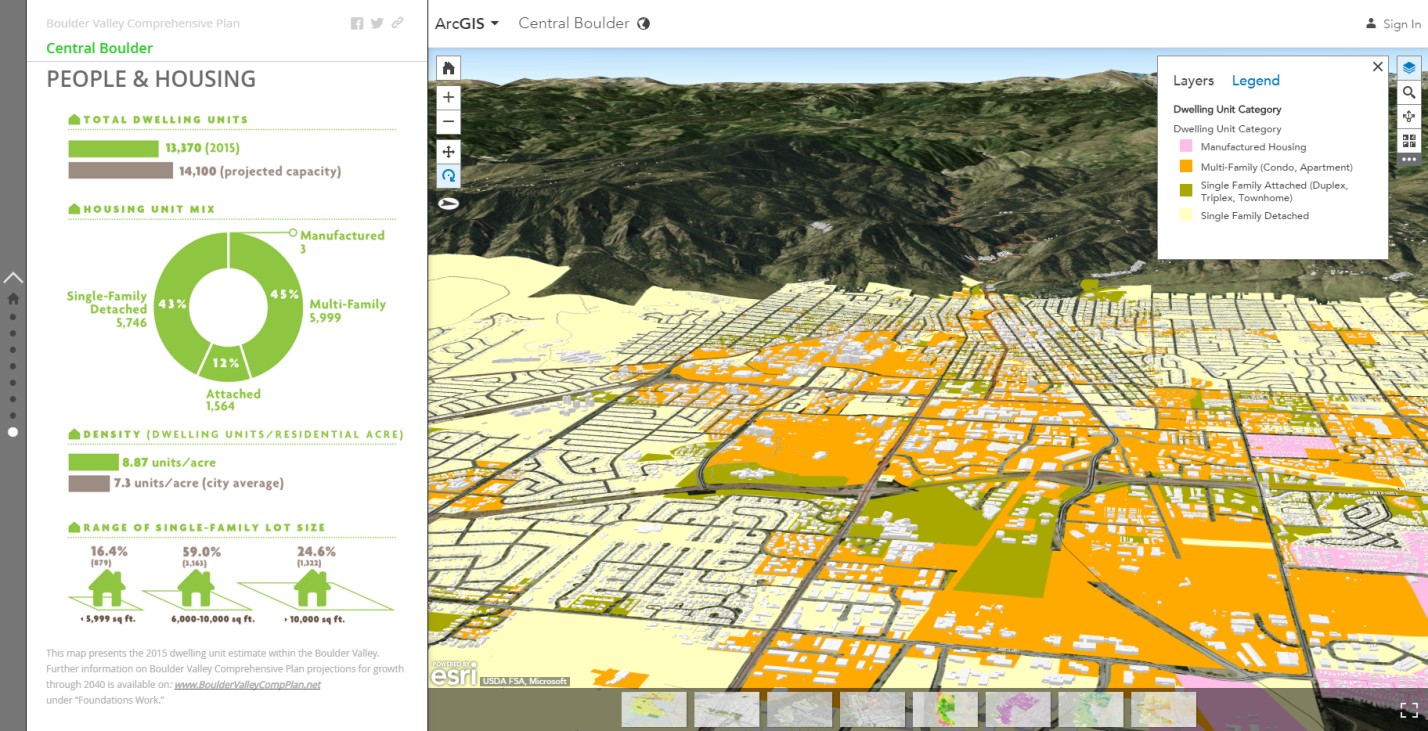Toggle the half-circle theme icon beside title

click(643, 23)
